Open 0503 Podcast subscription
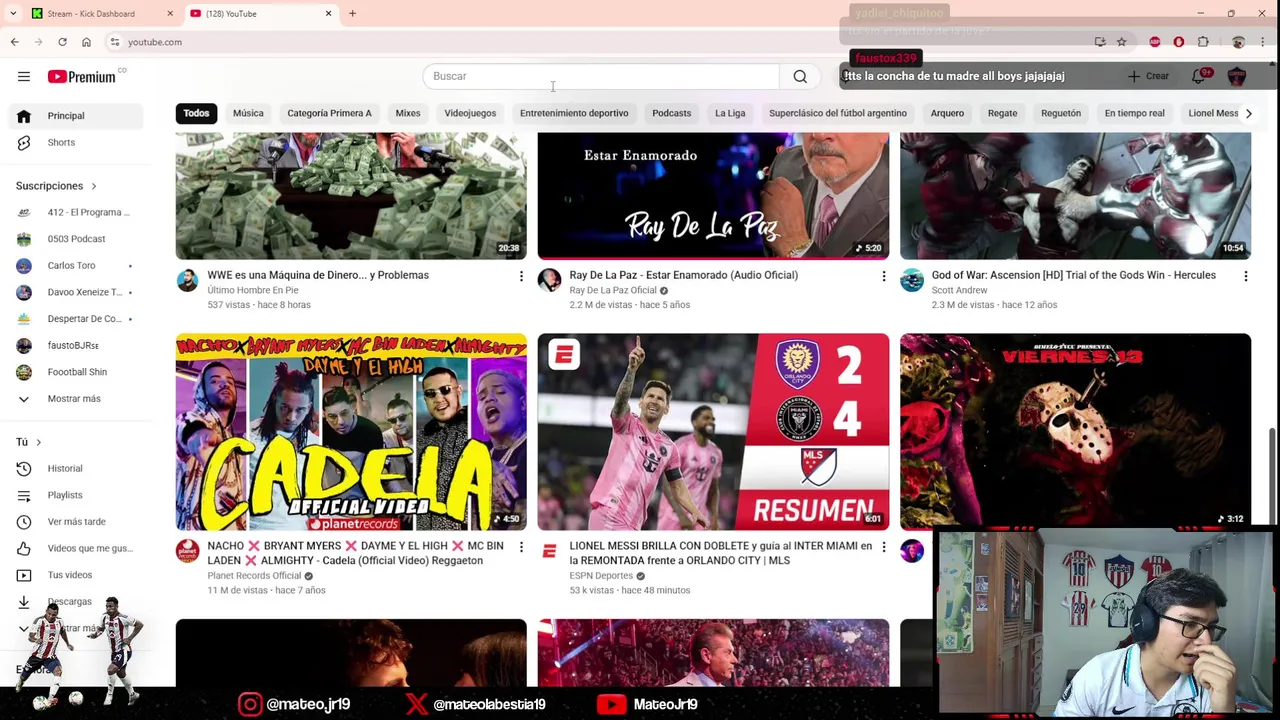 (x=76, y=239)
